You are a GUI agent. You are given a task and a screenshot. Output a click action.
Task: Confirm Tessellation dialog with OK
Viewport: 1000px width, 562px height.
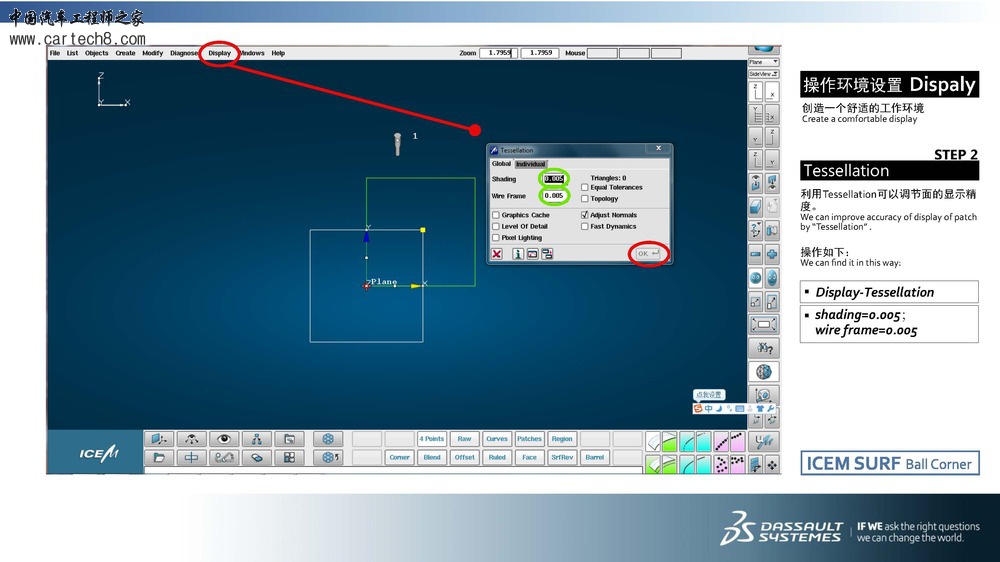click(x=648, y=254)
